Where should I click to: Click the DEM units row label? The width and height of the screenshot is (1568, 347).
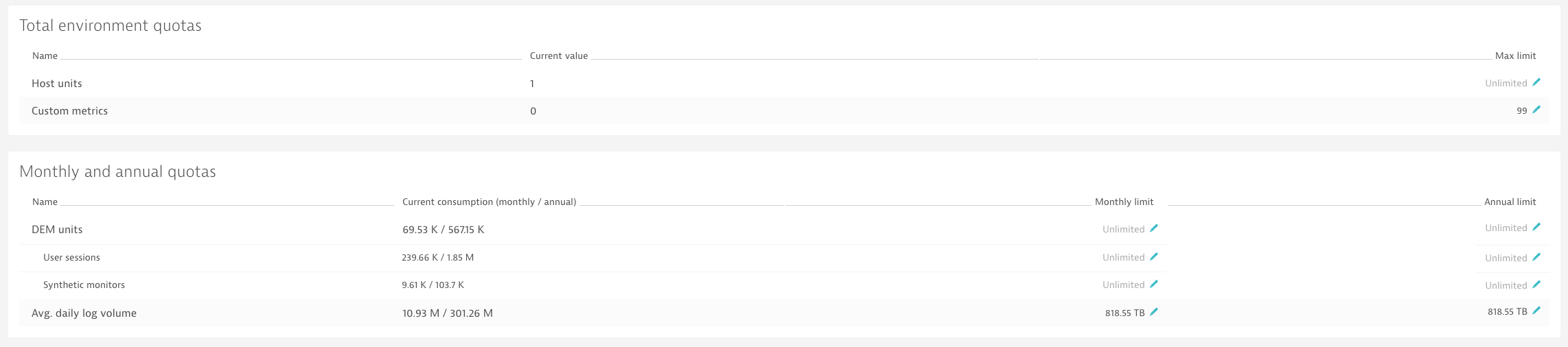[x=57, y=230]
